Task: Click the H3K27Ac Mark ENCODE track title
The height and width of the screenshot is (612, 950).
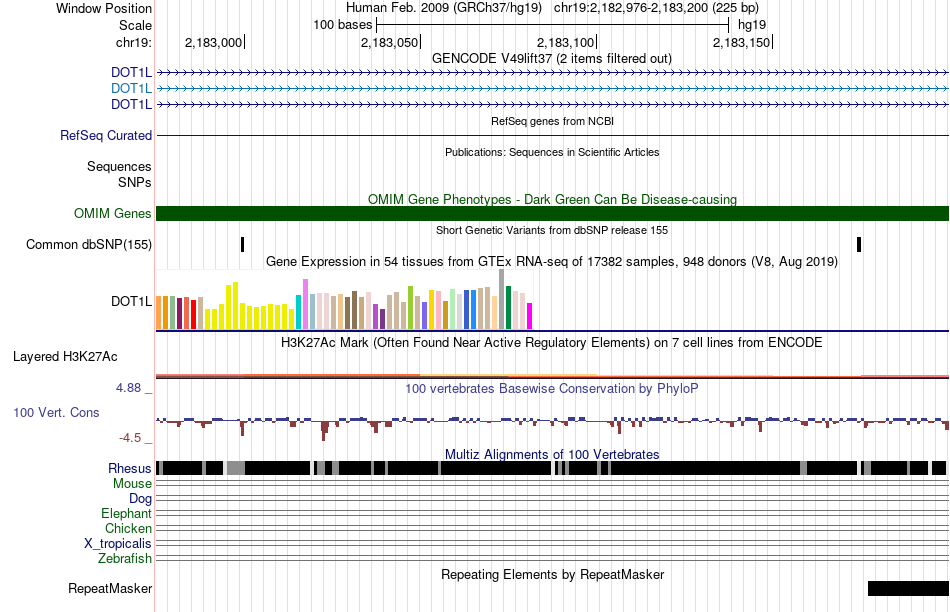Action: coord(552,342)
